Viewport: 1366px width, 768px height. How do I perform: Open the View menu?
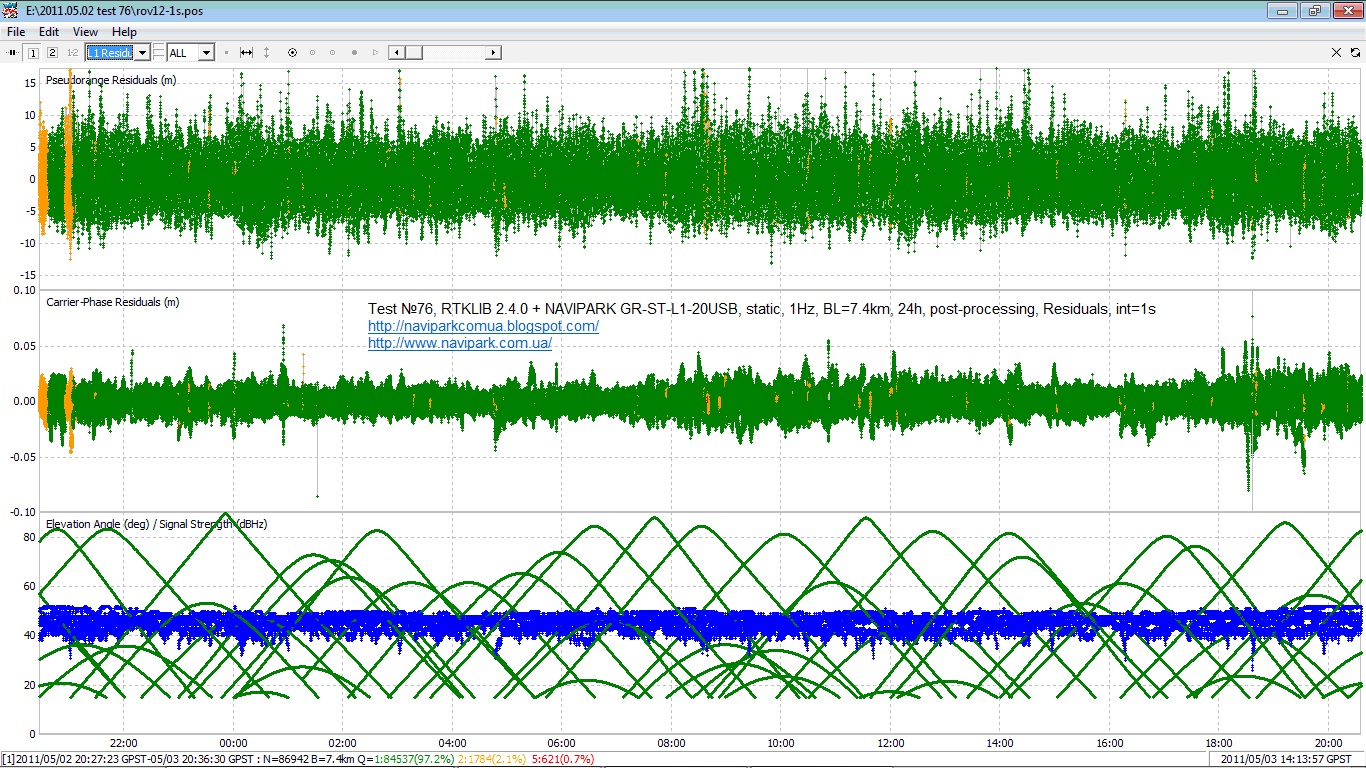[x=85, y=32]
